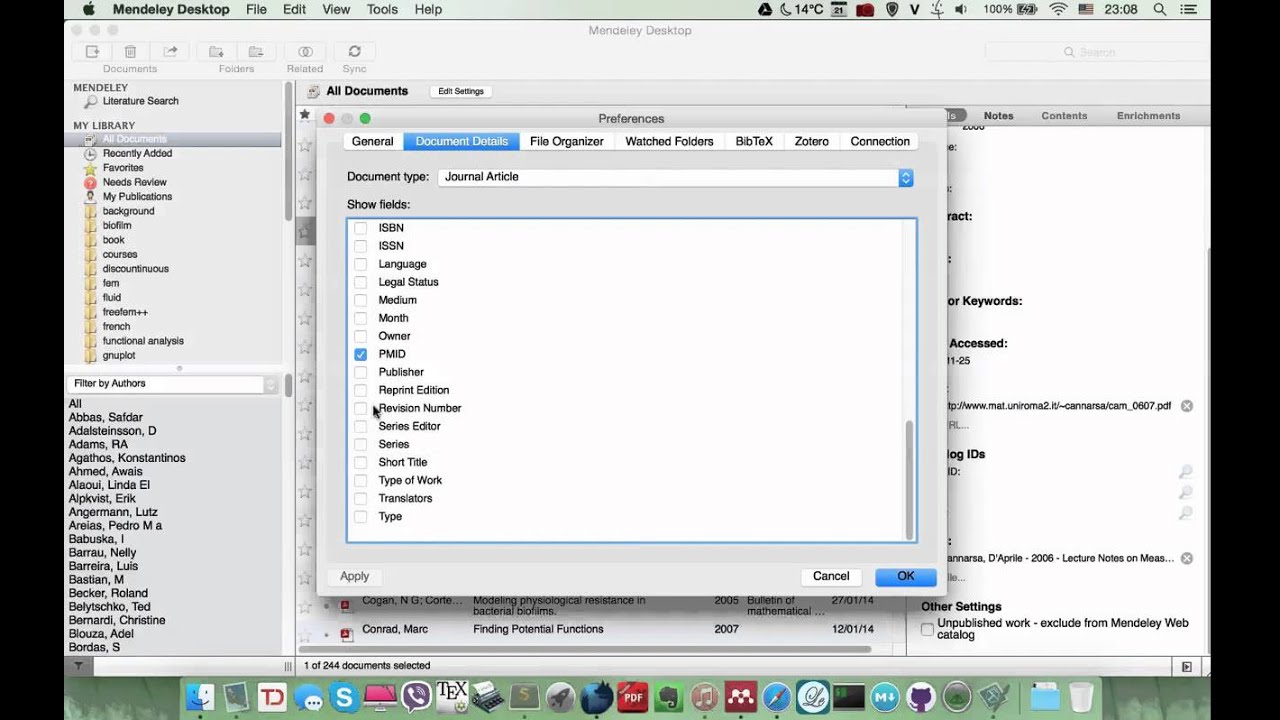Click the Revision Number field label

pos(420,408)
